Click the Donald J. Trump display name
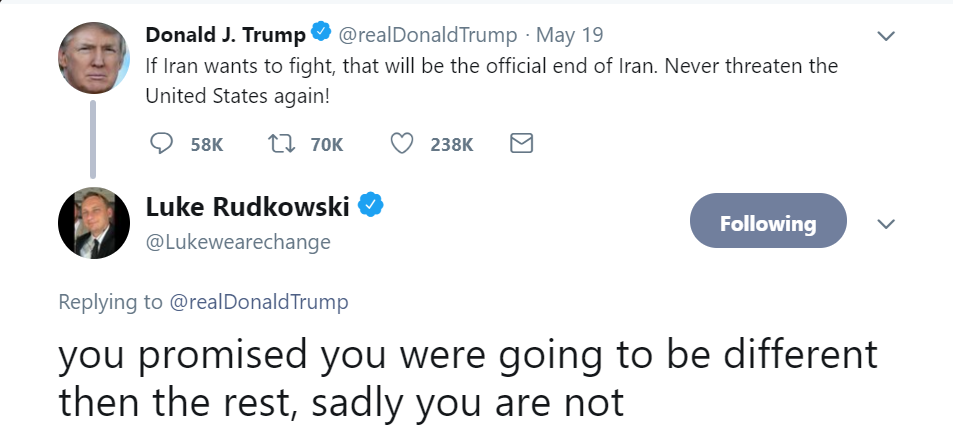953x437 pixels. [225, 35]
